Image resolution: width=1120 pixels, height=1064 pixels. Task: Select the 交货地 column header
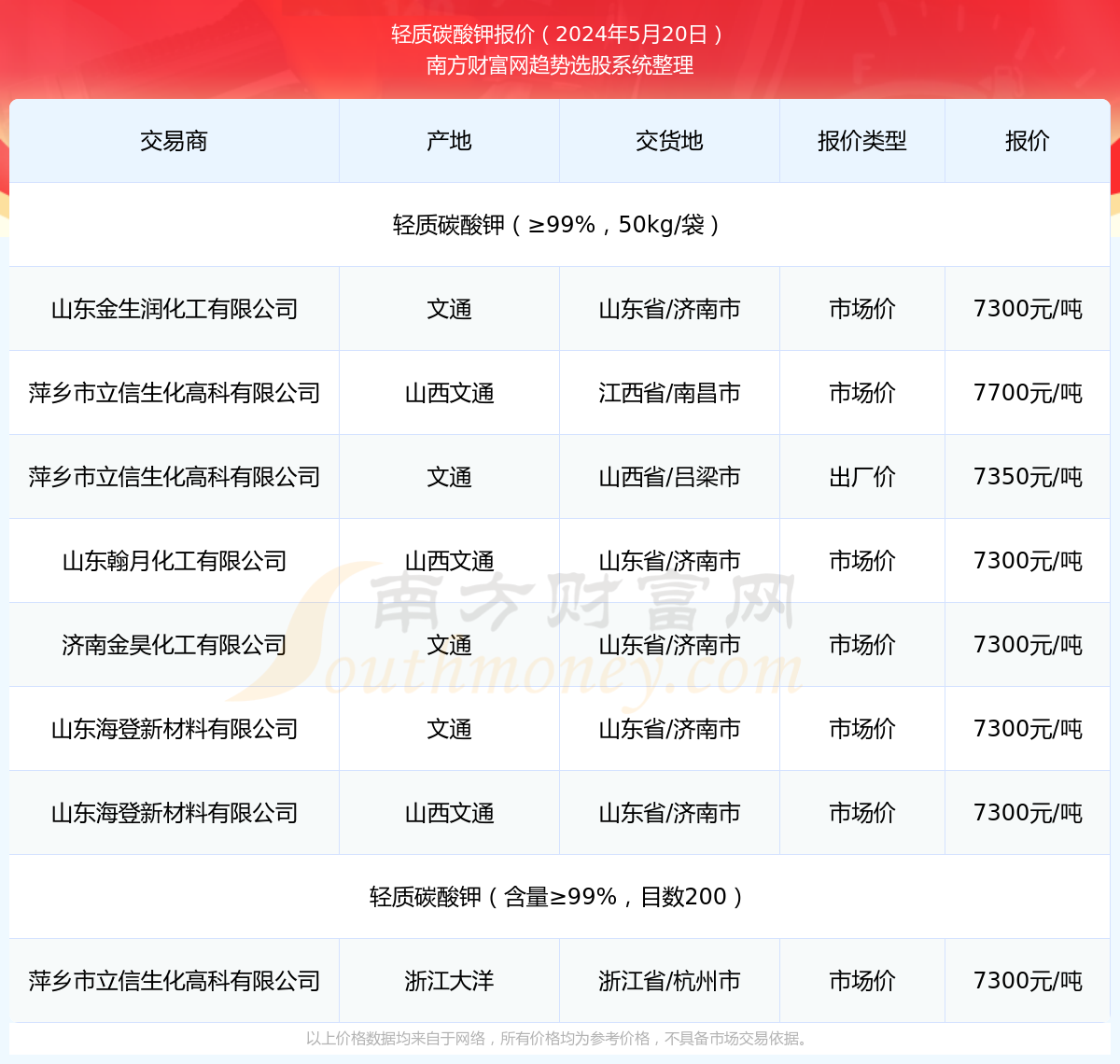[669, 141]
